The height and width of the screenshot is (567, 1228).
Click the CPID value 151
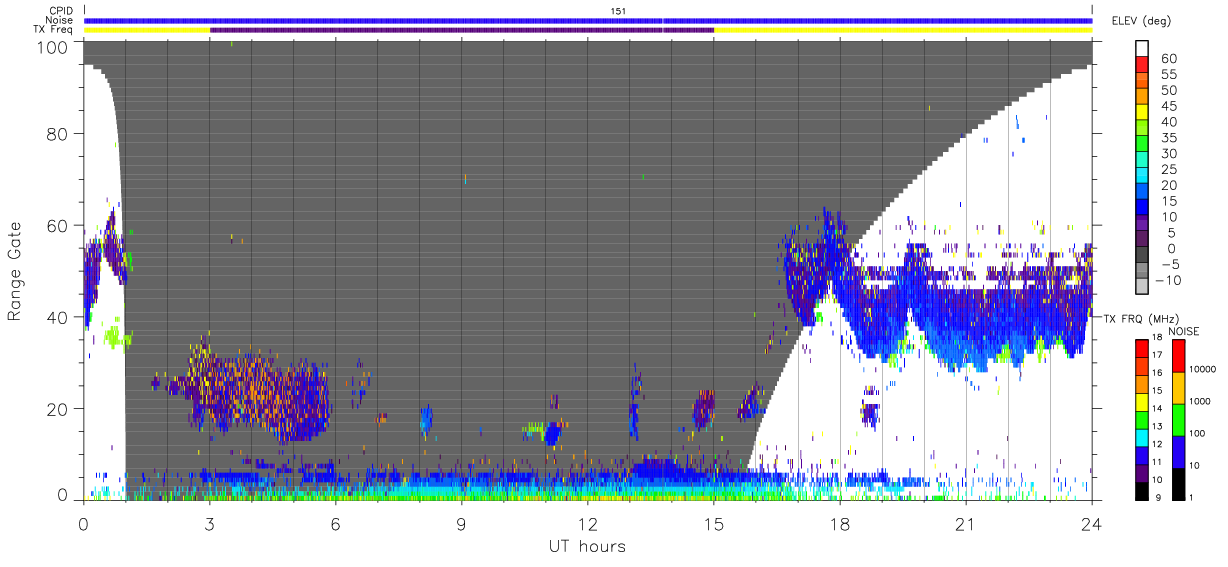(618, 11)
